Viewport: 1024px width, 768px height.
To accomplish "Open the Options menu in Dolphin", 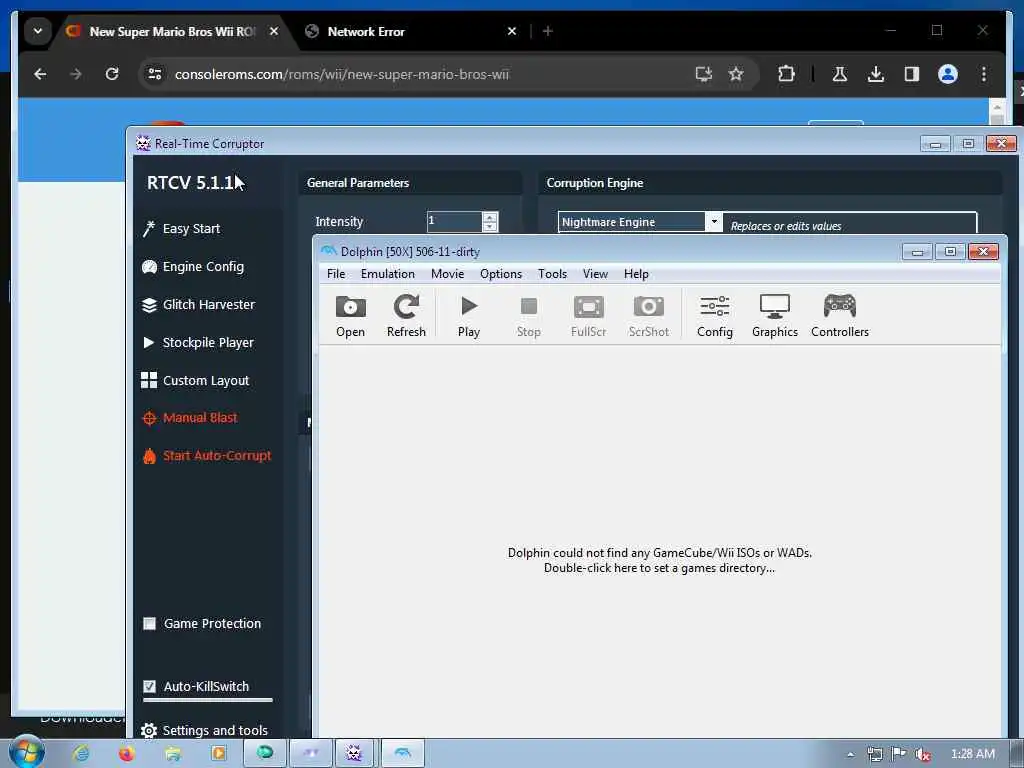I will (x=501, y=274).
